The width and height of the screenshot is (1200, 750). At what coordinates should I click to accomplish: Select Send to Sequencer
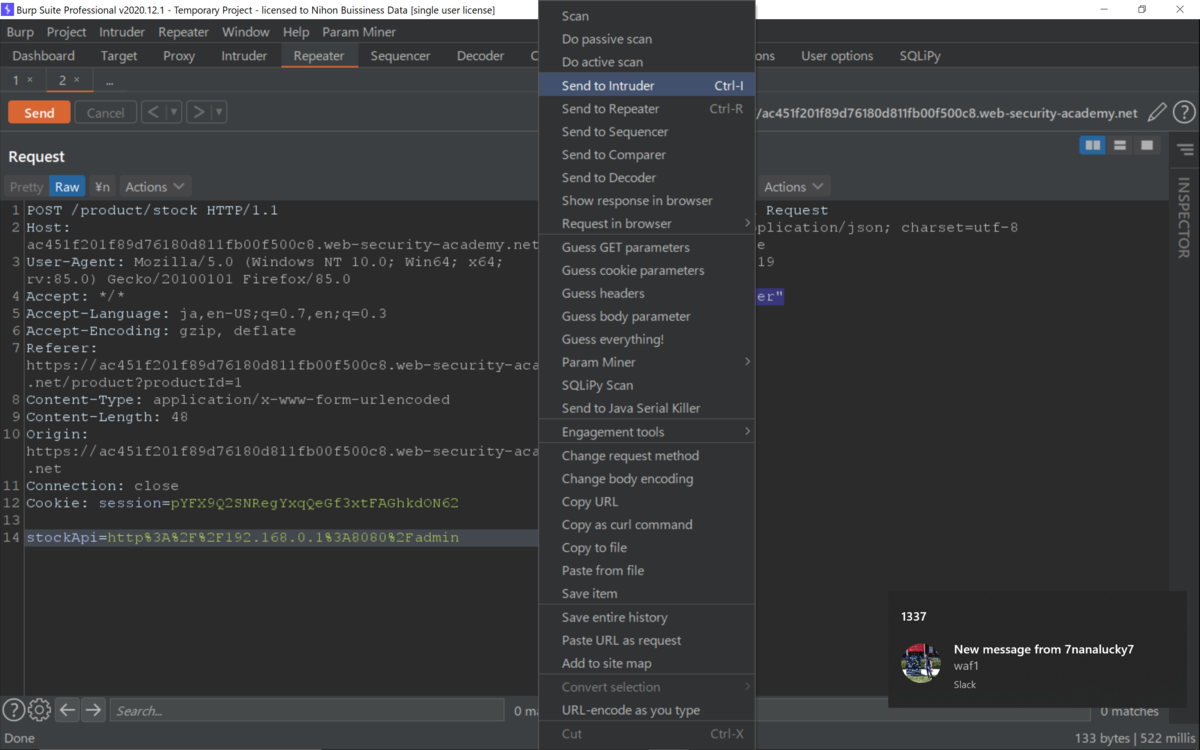pyautogui.click(x=646, y=131)
